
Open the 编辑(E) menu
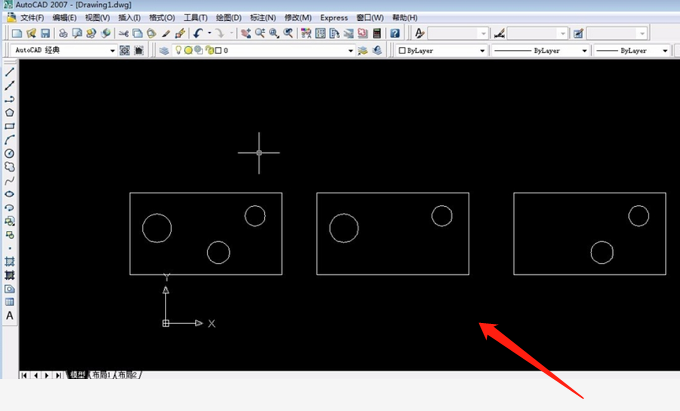click(x=65, y=18)
